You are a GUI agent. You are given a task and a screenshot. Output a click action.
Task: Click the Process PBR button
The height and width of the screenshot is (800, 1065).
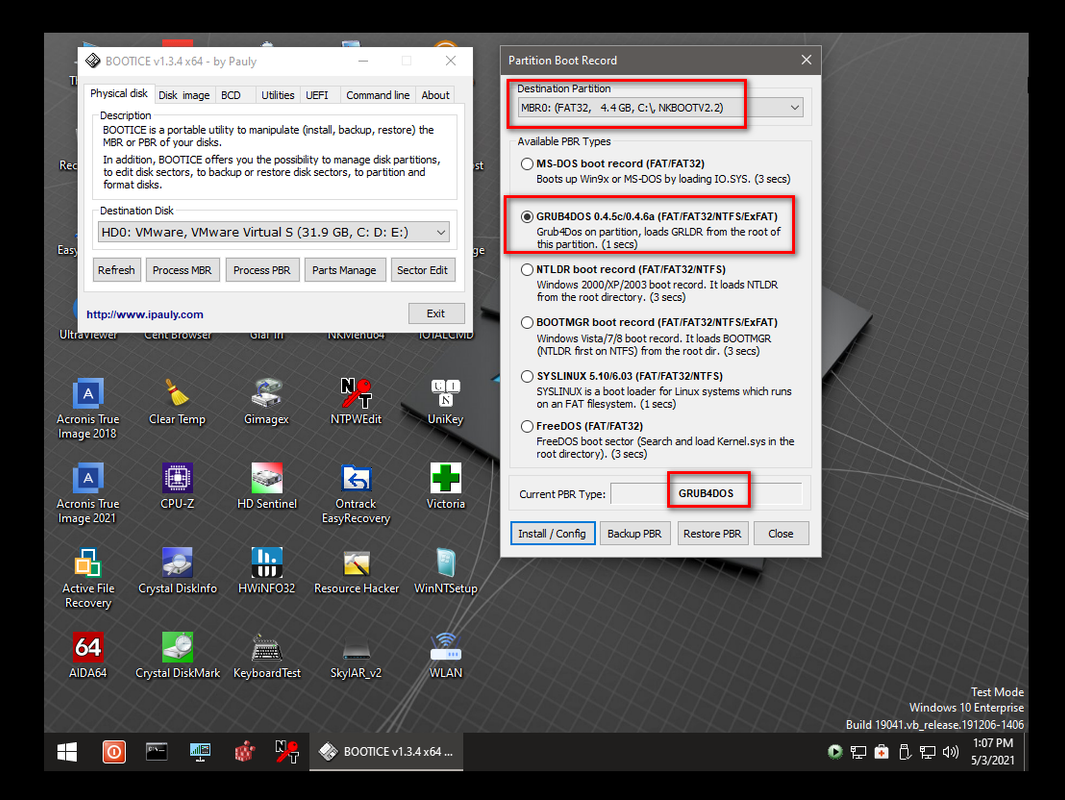(262, 270)
